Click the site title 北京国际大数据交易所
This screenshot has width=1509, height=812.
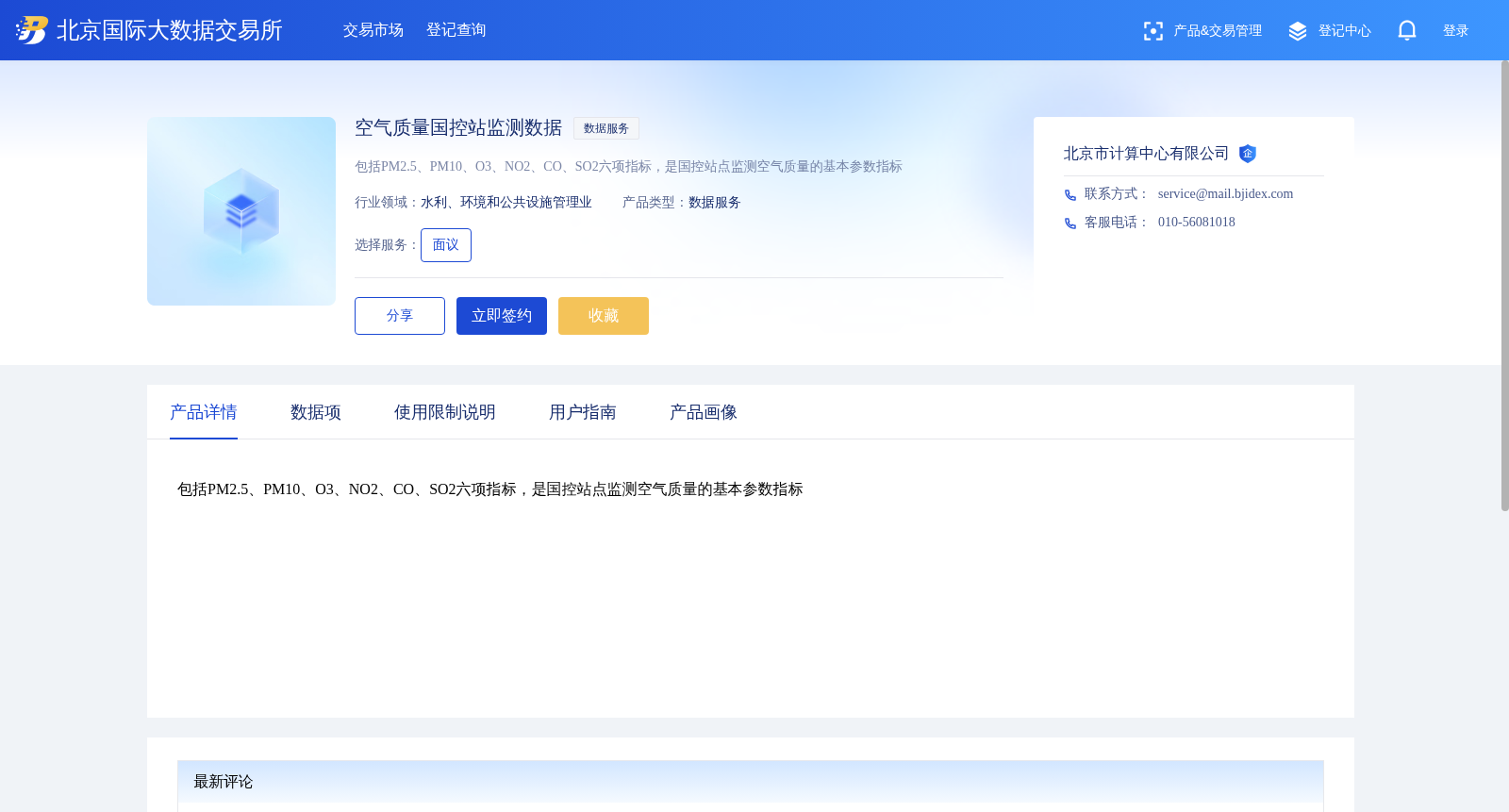[170, 30]
